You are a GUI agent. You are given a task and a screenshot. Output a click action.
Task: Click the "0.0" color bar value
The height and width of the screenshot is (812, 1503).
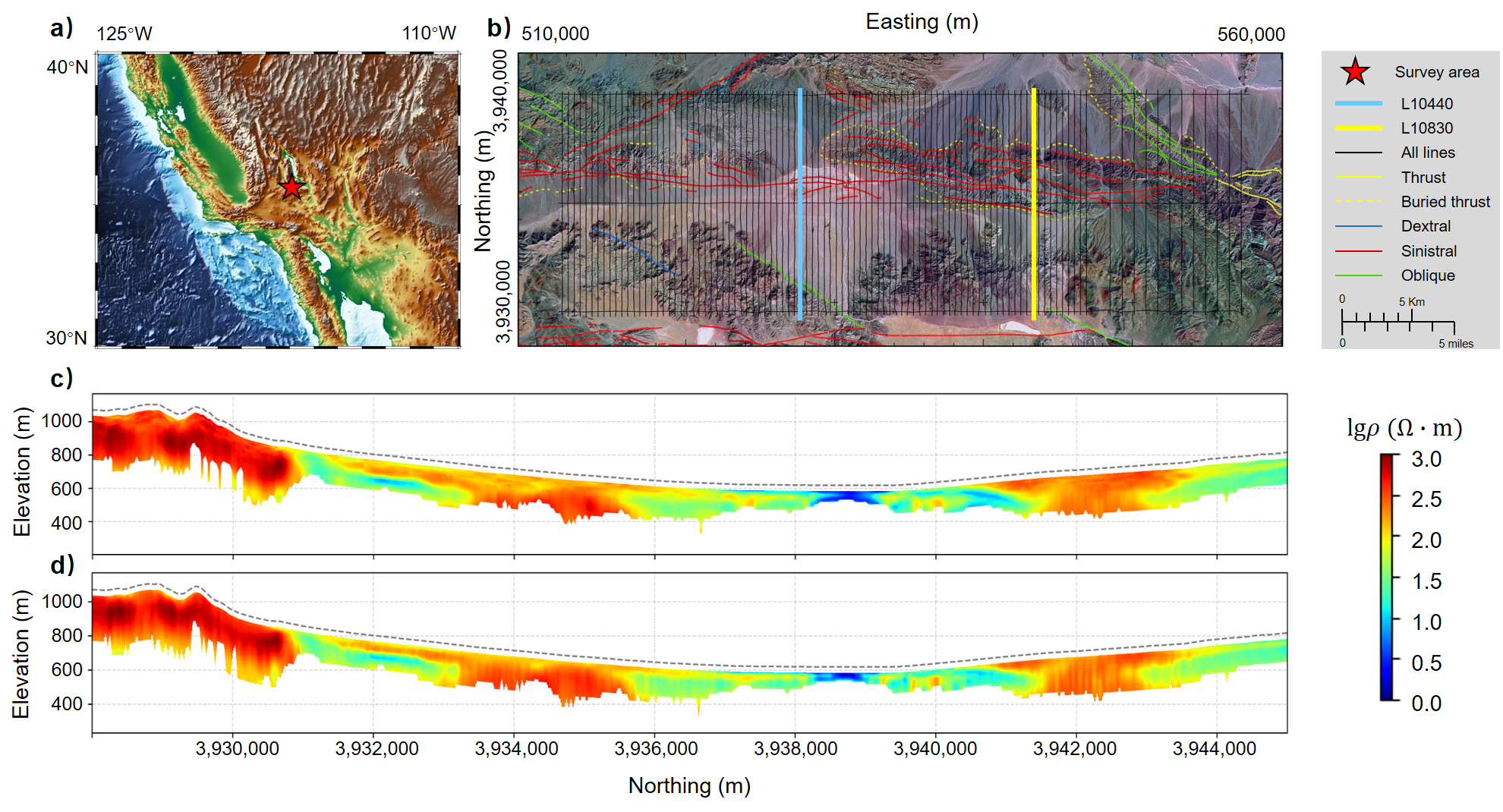pyautogui.click(x=1426, y=703)
